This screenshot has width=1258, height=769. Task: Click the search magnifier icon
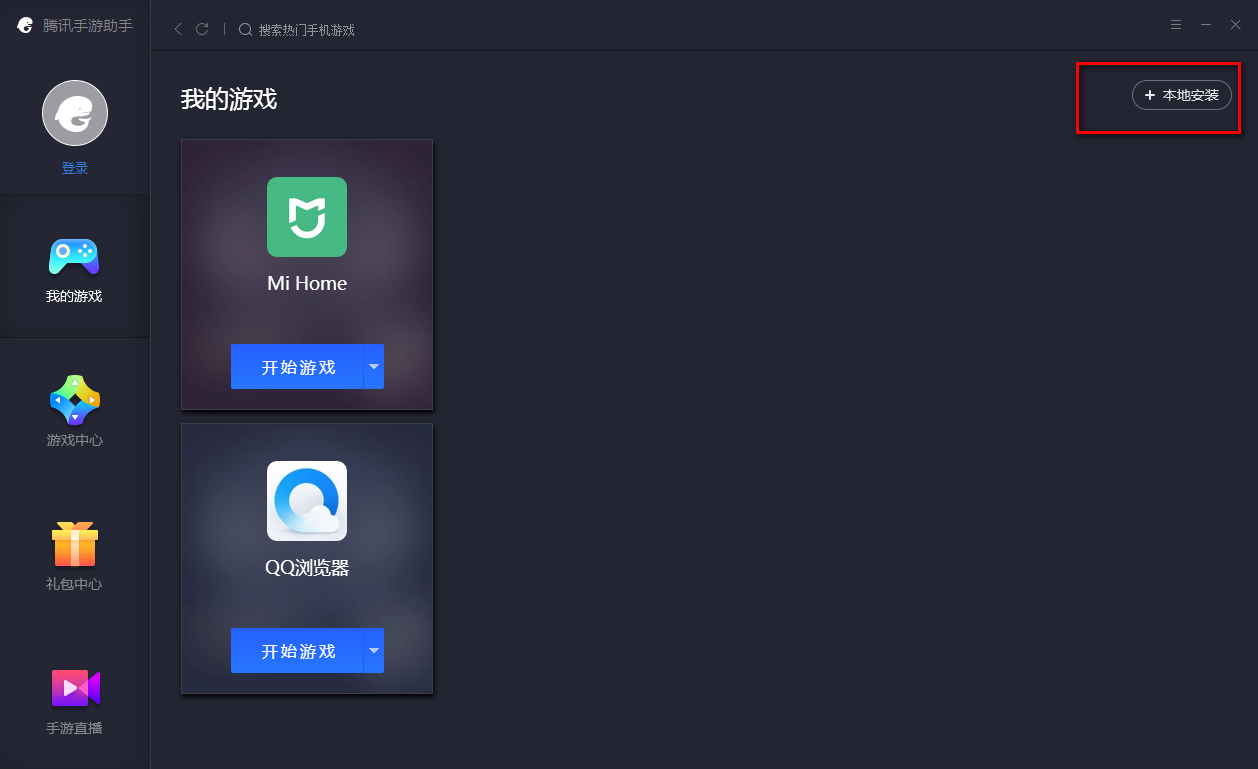click(245, 29)
